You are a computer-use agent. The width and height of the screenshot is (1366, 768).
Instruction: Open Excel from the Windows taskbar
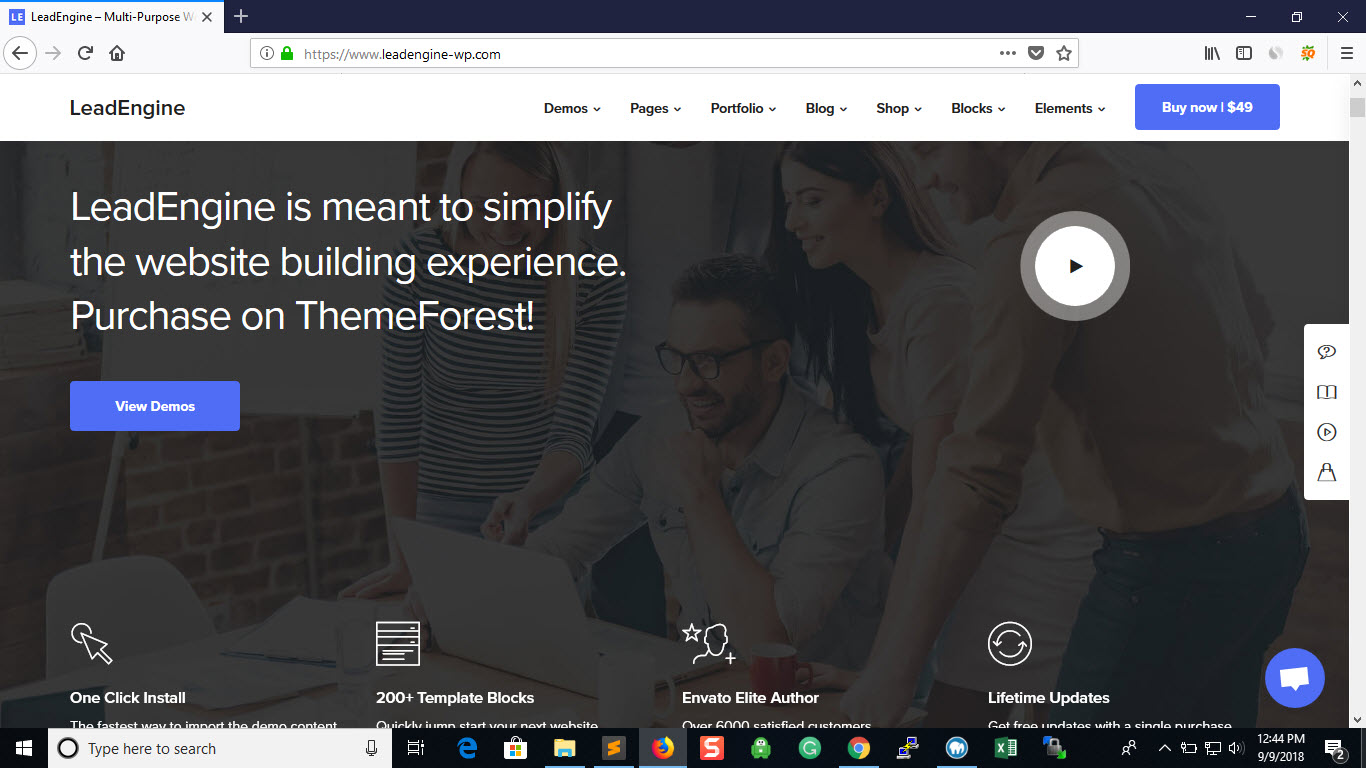(1005, 748)
